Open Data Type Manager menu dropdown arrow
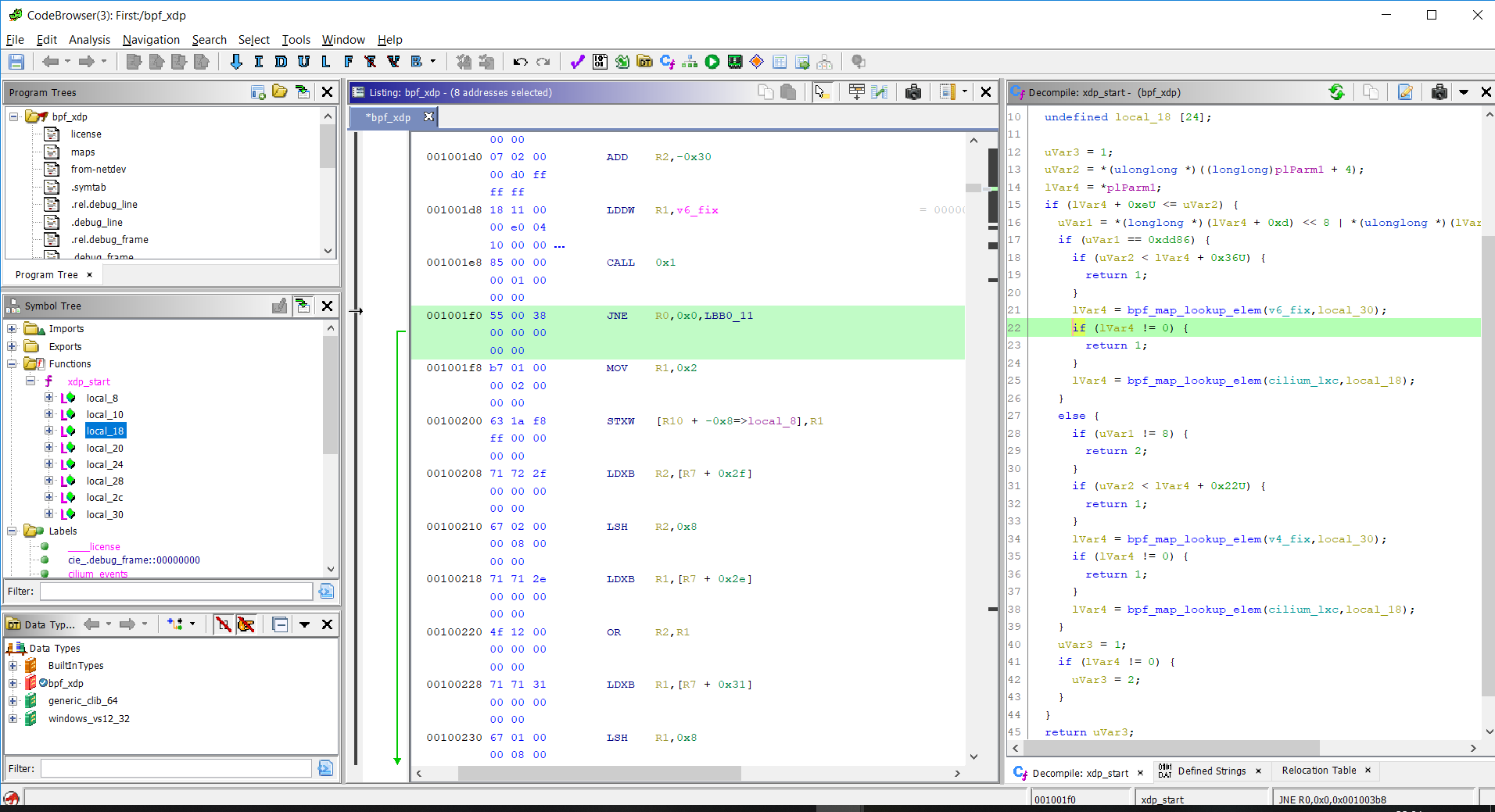 pos(305,624)
